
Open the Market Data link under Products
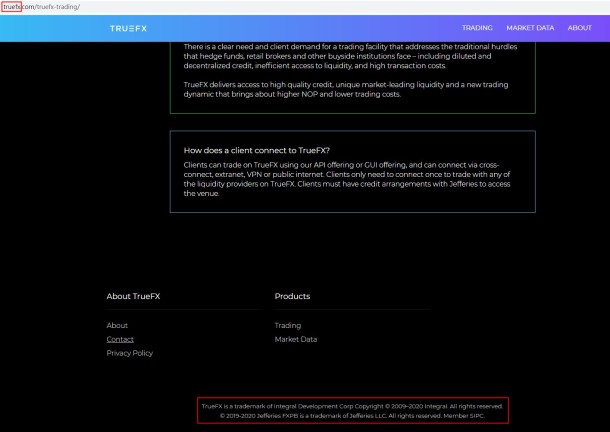[296, 339]
